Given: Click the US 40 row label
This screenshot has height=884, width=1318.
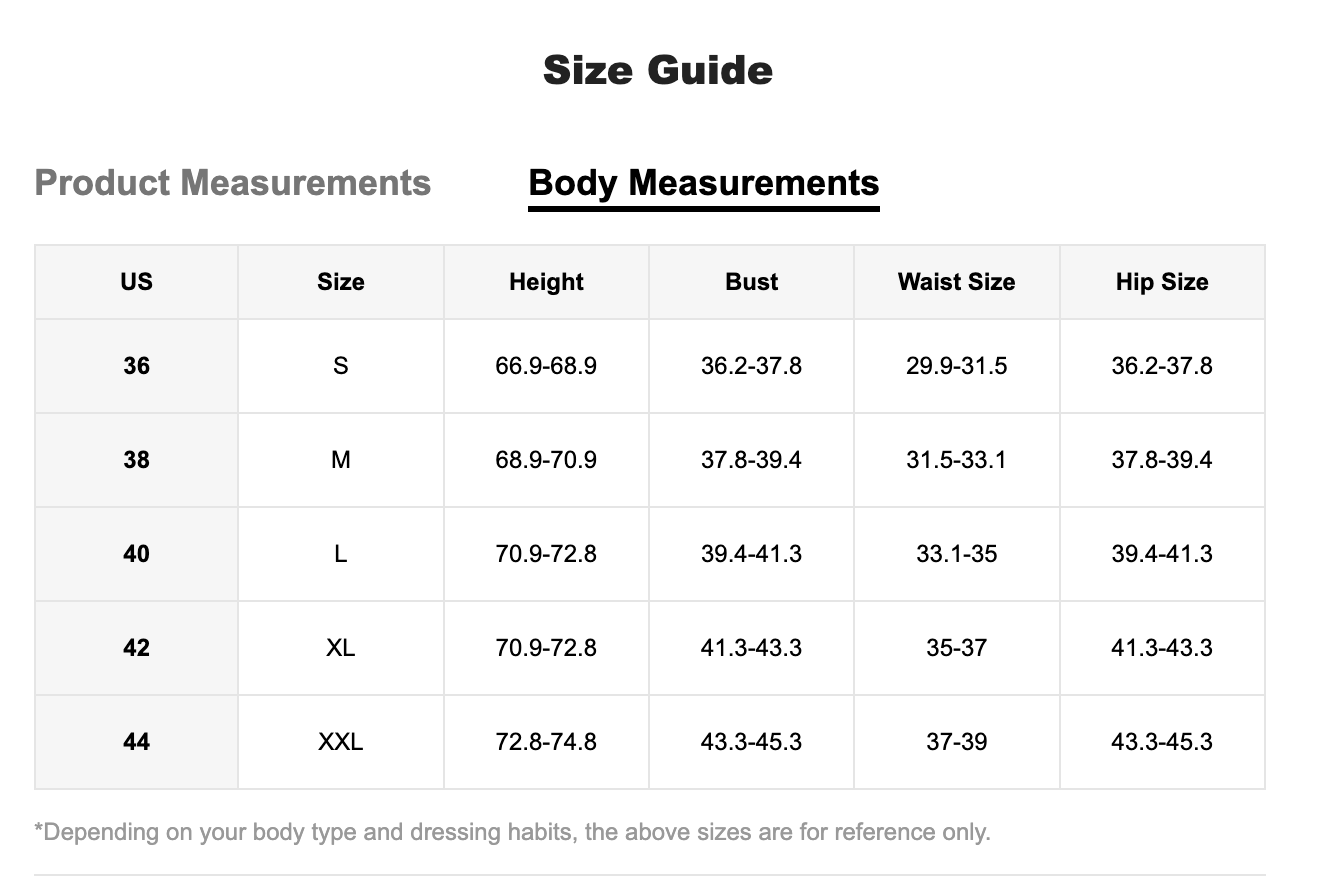Looking at the screenshot, I should 136,554.
